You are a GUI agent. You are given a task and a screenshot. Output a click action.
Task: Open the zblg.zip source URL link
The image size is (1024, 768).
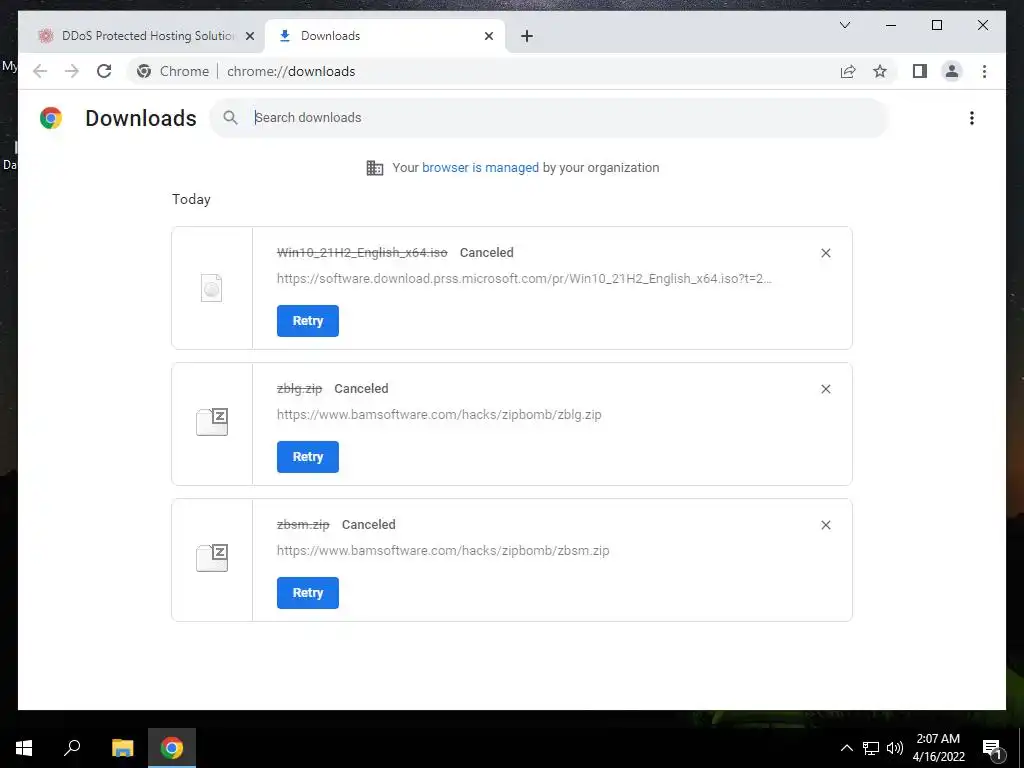[439, 414]
